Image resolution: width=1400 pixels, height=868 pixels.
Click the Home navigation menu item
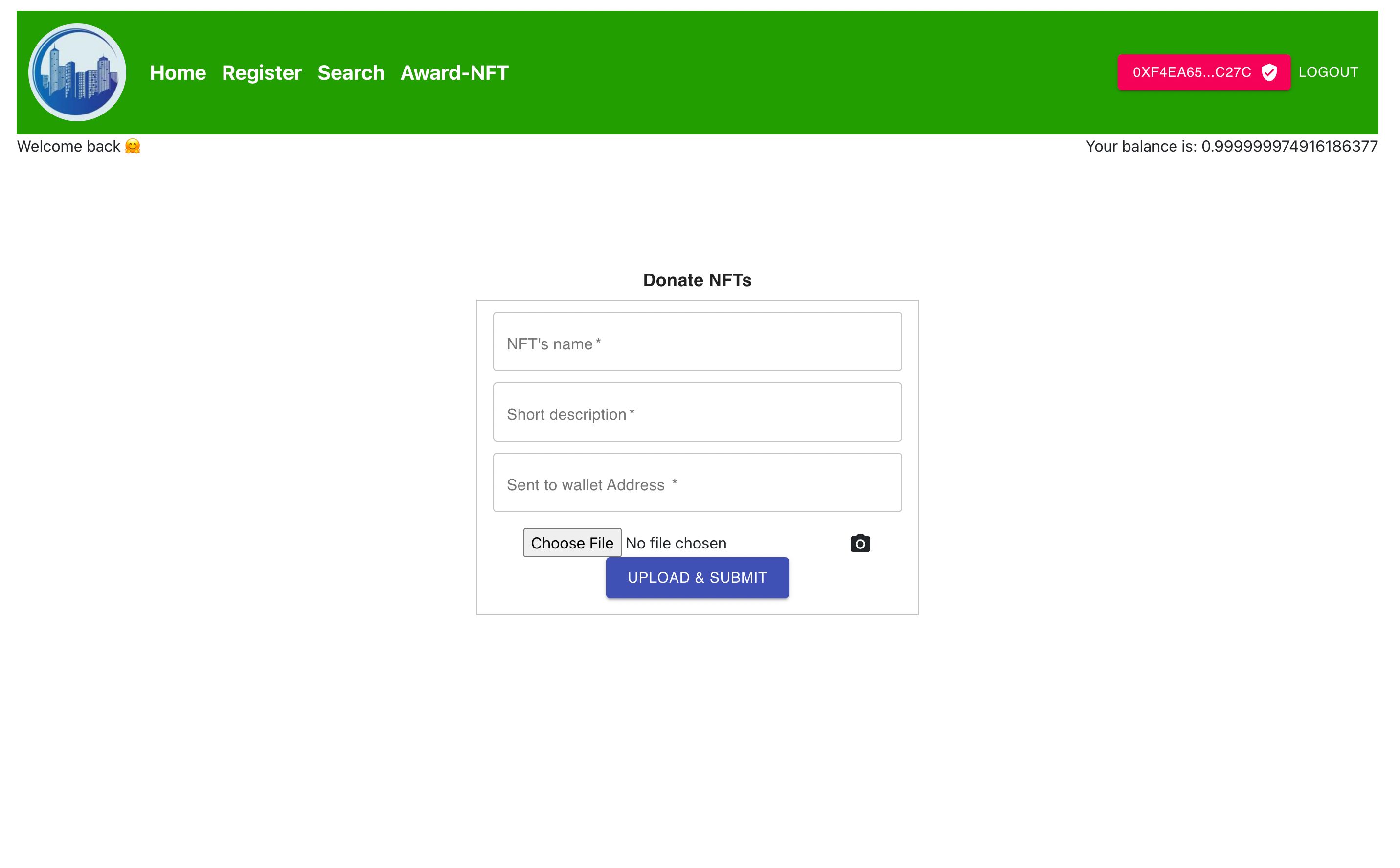click(178, 72)
